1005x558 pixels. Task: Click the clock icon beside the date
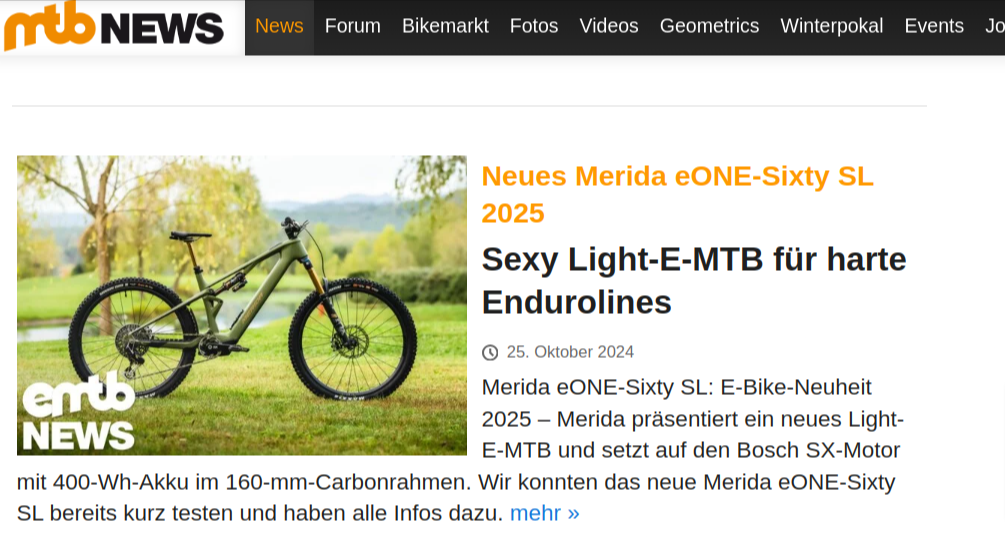[x=490, y=352]
